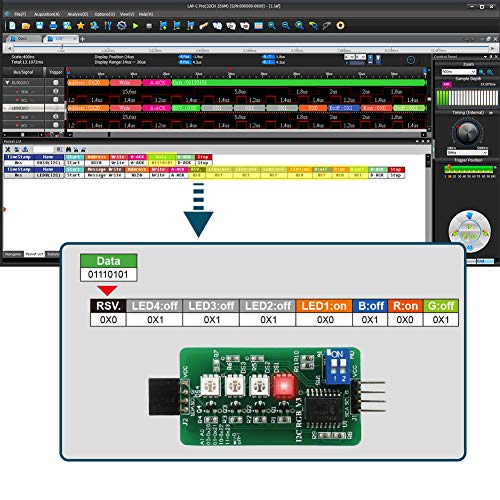The width and height of the screenshot is (500, 500).
Task: Click the pink A-ACK segment in first bus
Action: (157, 82)
